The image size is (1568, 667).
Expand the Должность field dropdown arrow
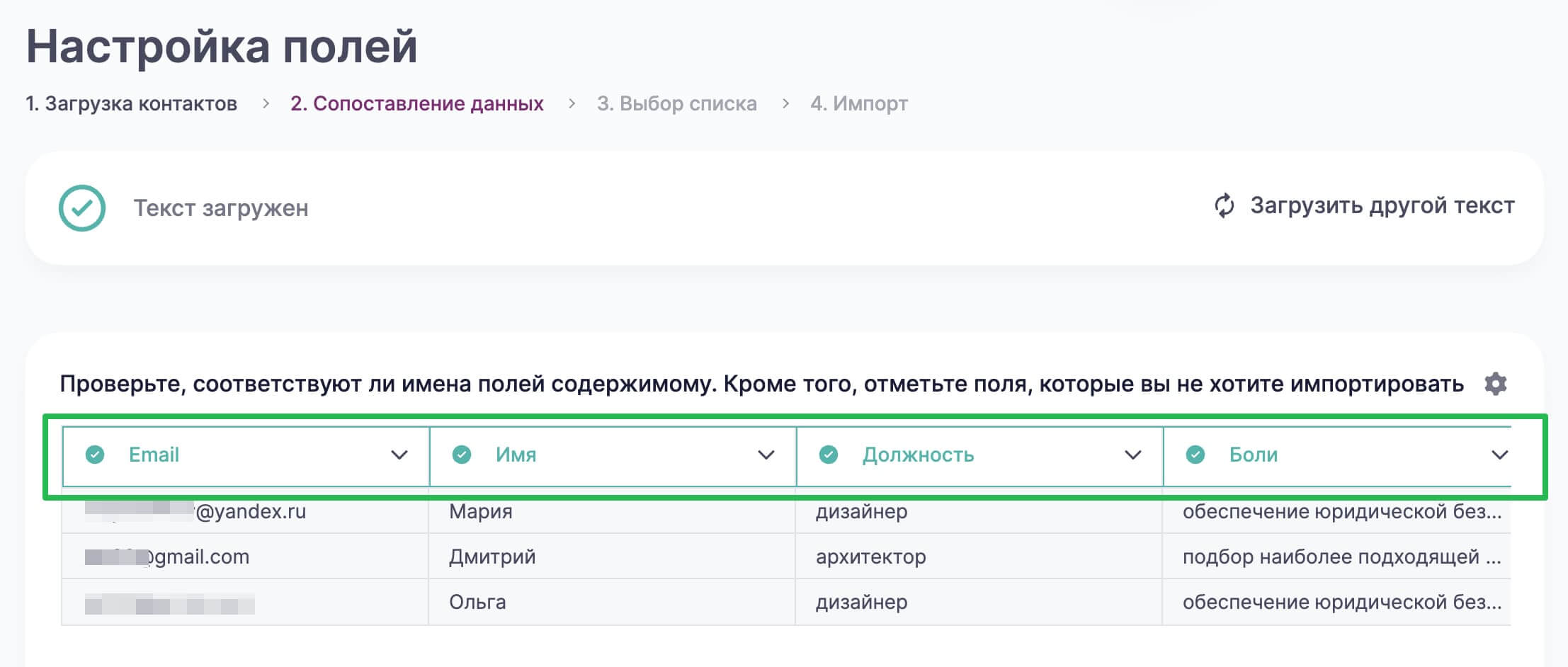coord(1133,455)
